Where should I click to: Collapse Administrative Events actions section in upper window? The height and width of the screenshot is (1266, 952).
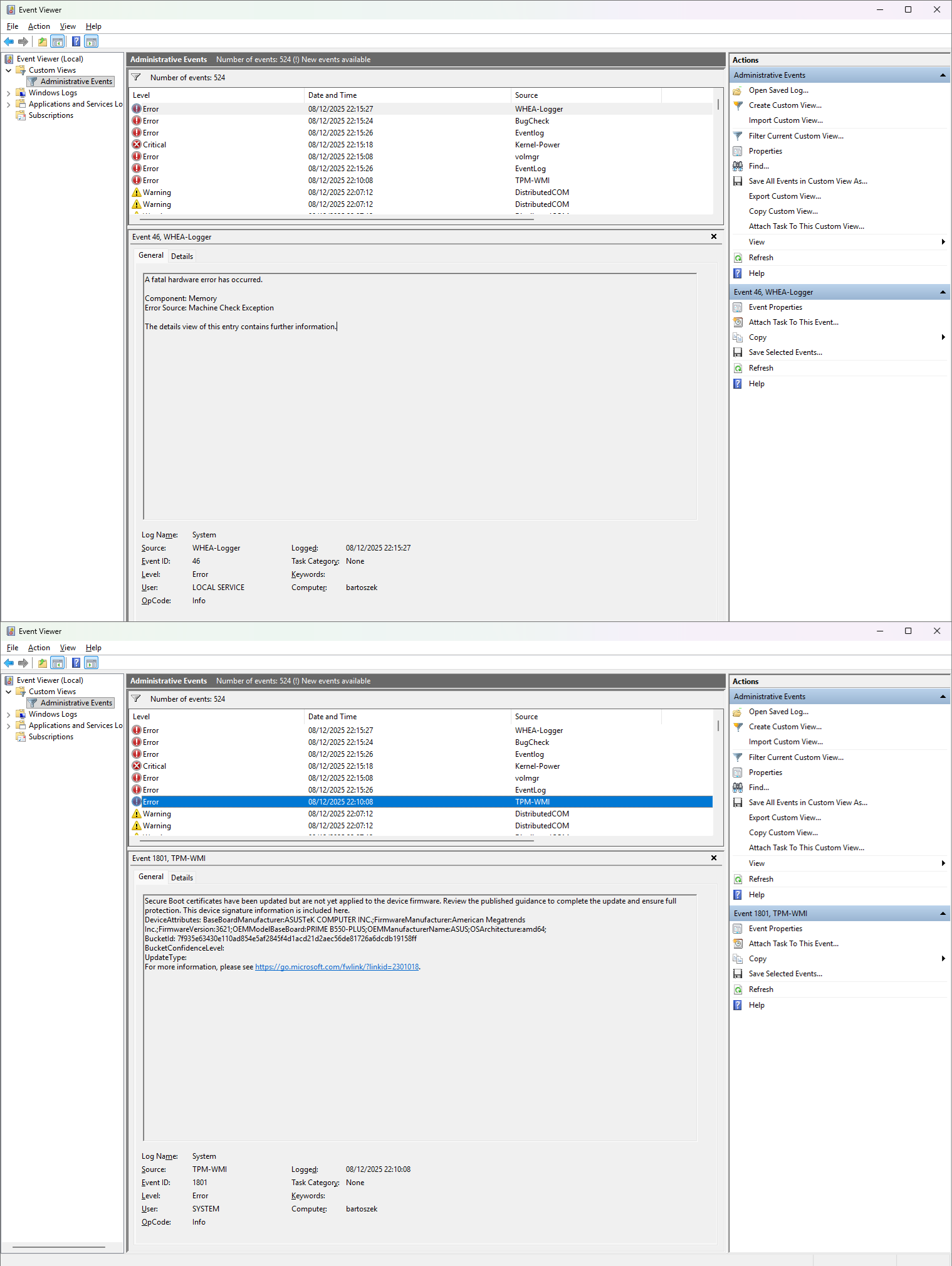[943, 75]
